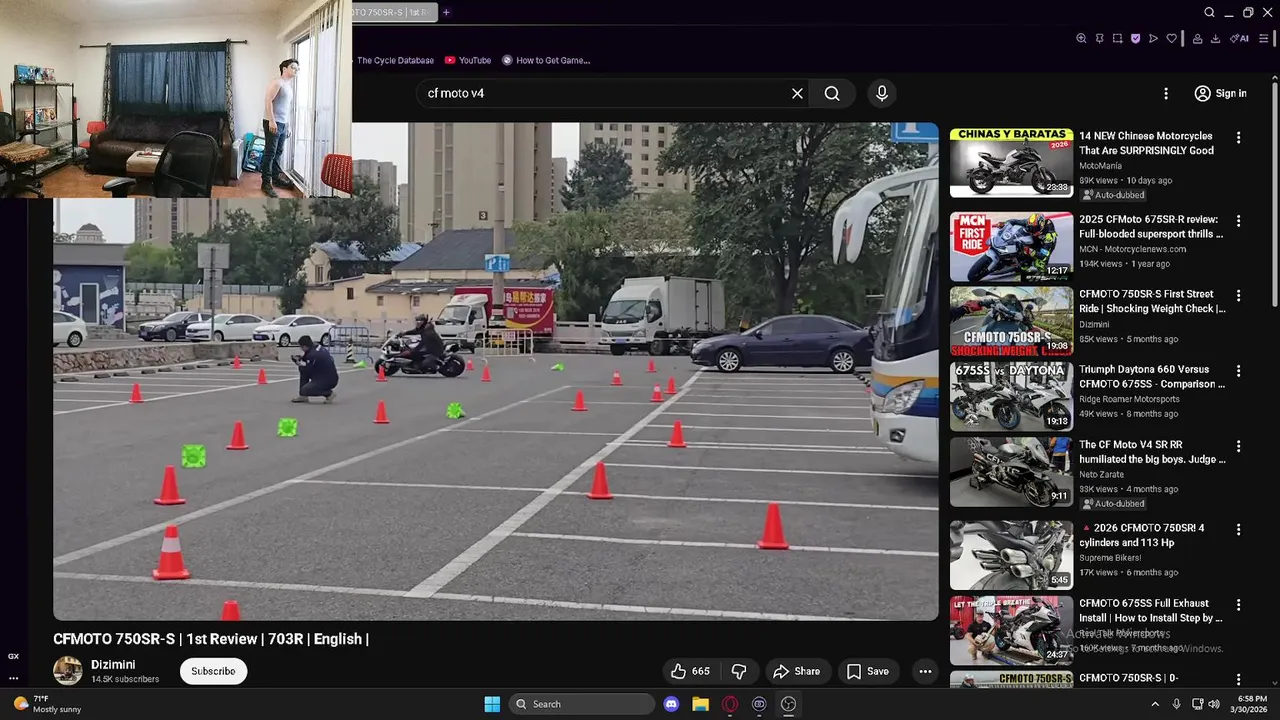Click the zoom magnifier icon in address bar
This screenshot has width=1280, height=720.
(x=1081, y=38)
